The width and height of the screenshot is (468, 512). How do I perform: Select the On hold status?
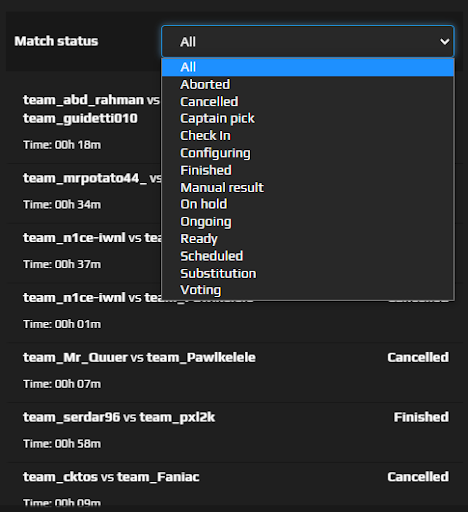click(308, 204)
